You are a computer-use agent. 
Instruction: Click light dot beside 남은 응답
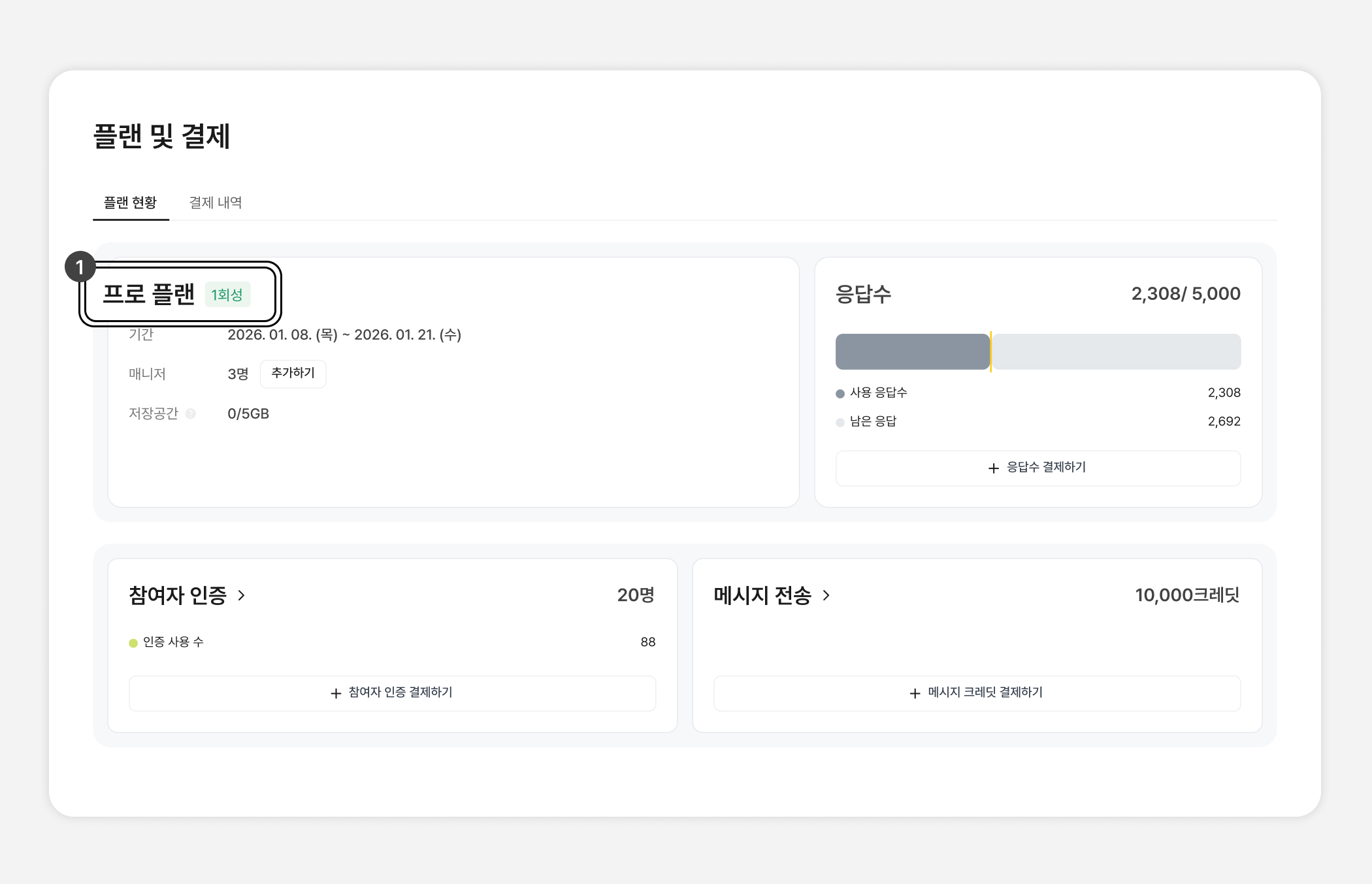(x=840, y=422)
